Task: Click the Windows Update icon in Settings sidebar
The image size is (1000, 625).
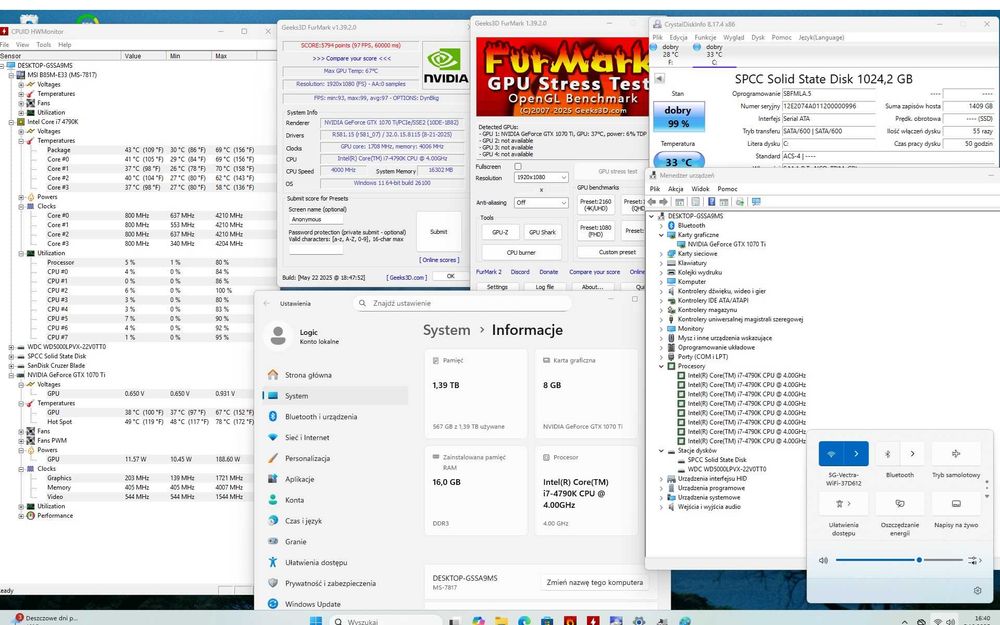Action: (273, 603)
